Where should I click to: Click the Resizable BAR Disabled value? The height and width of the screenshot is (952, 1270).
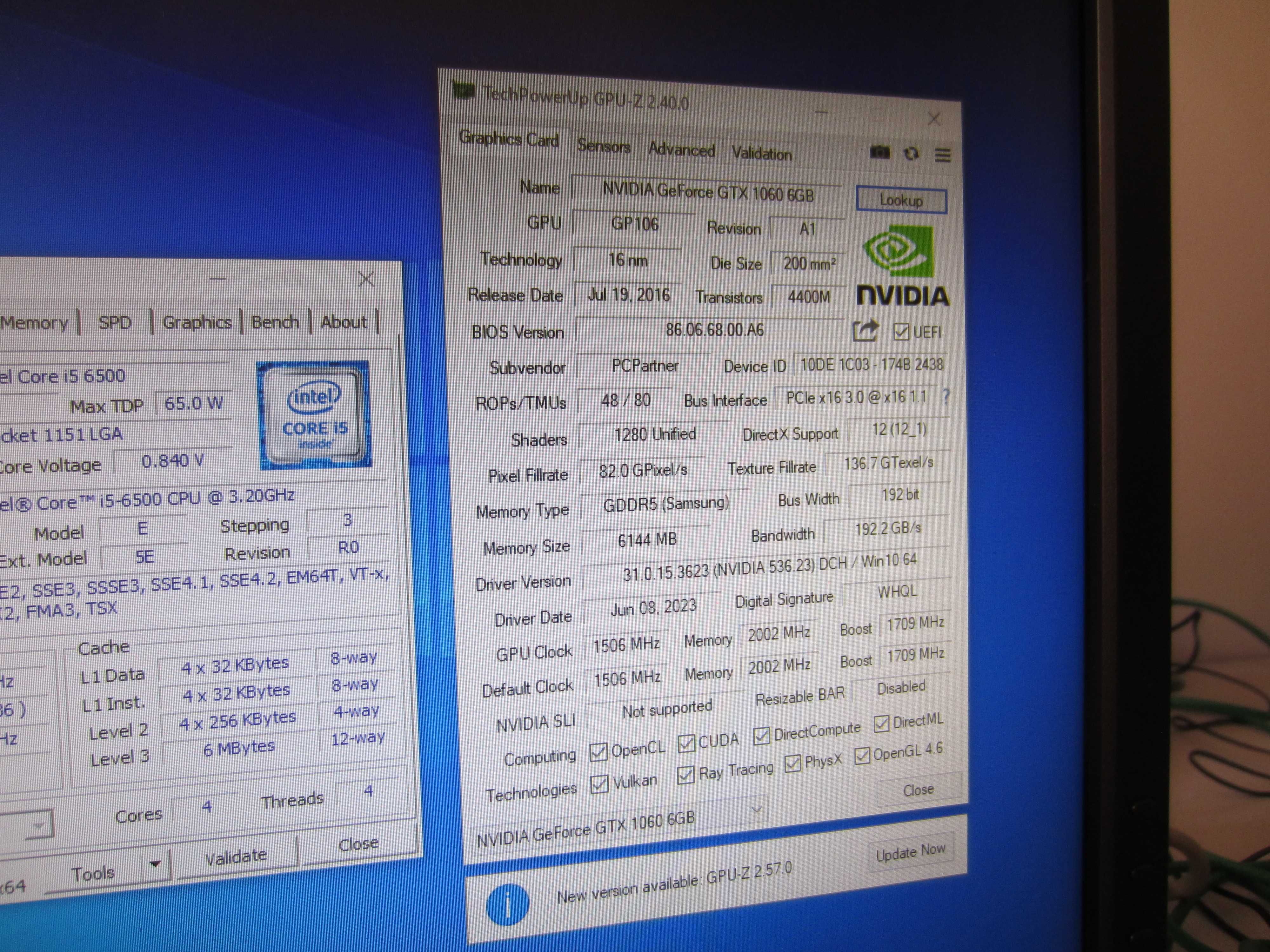tap(901, 687)
